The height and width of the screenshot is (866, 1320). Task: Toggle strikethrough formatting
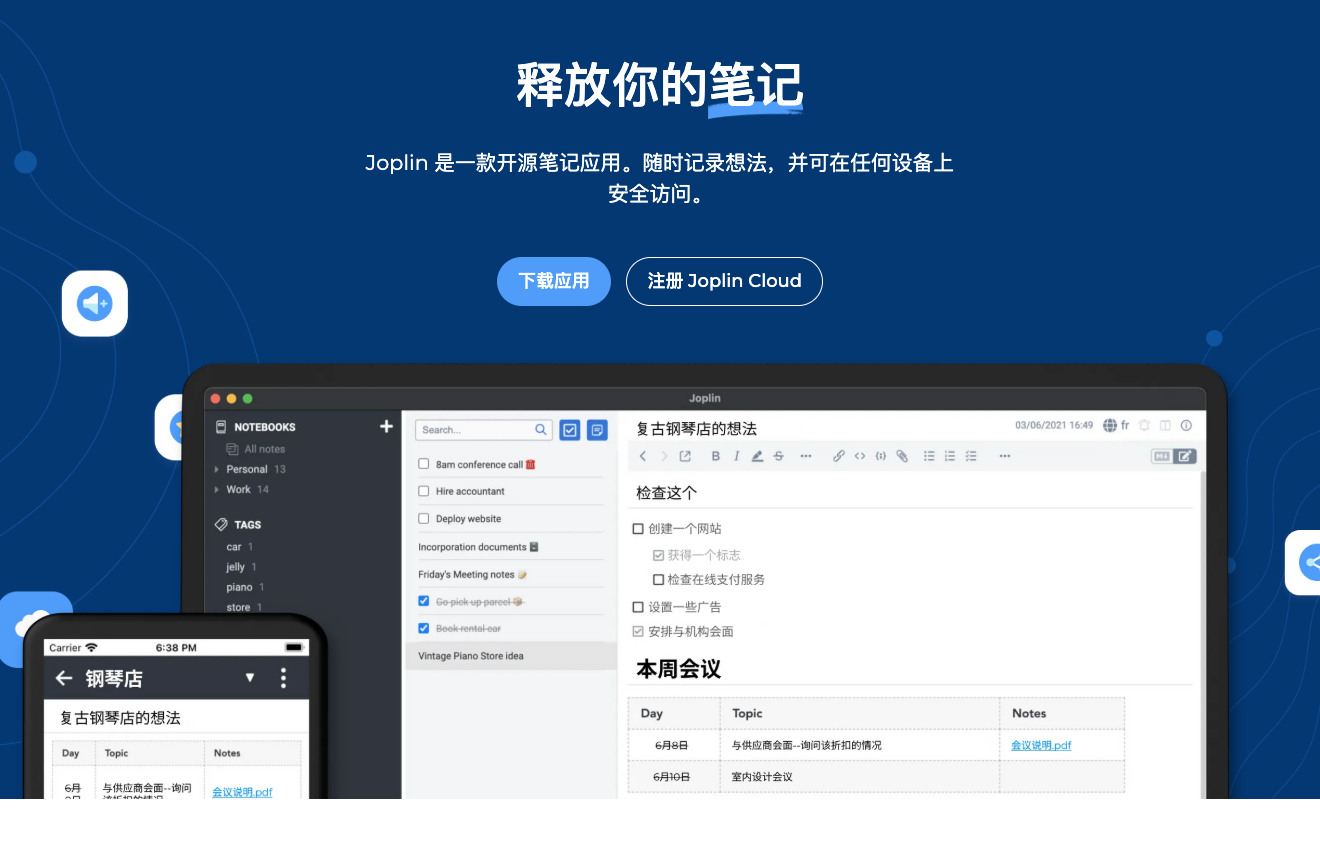pyautogui.click(x=779, y=456)
